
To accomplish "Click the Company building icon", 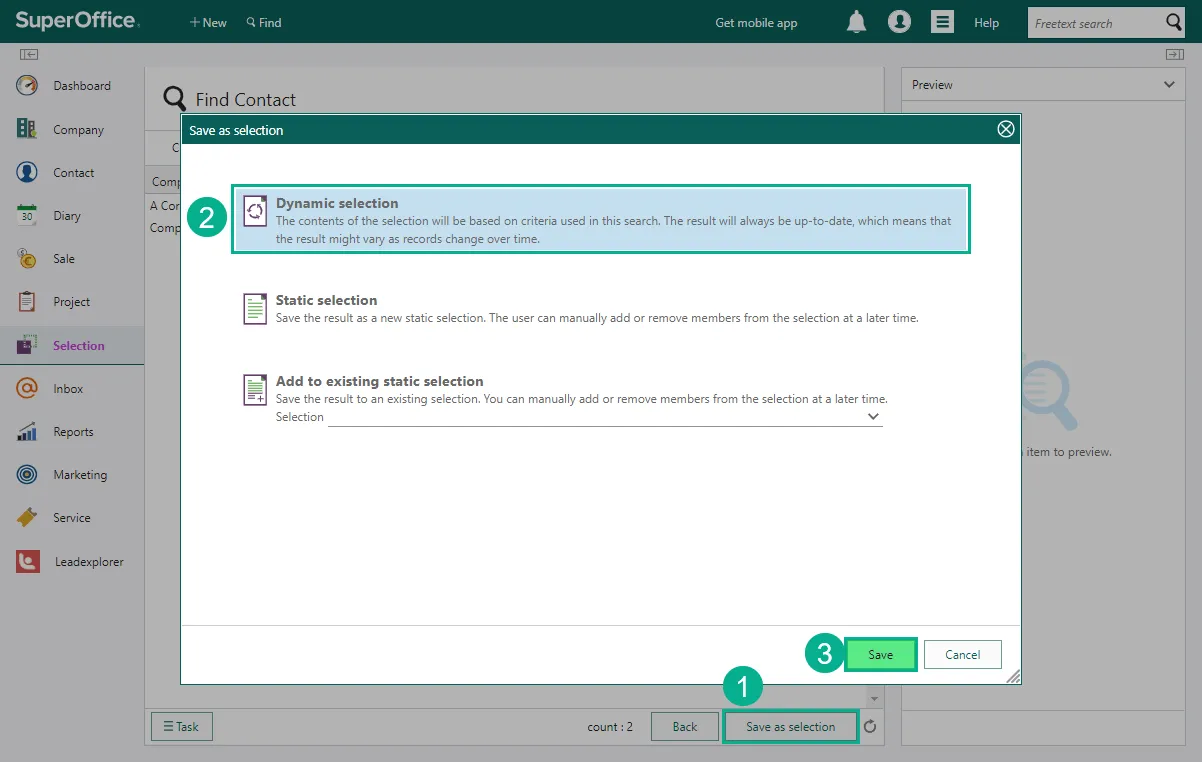I will [27, 129].
